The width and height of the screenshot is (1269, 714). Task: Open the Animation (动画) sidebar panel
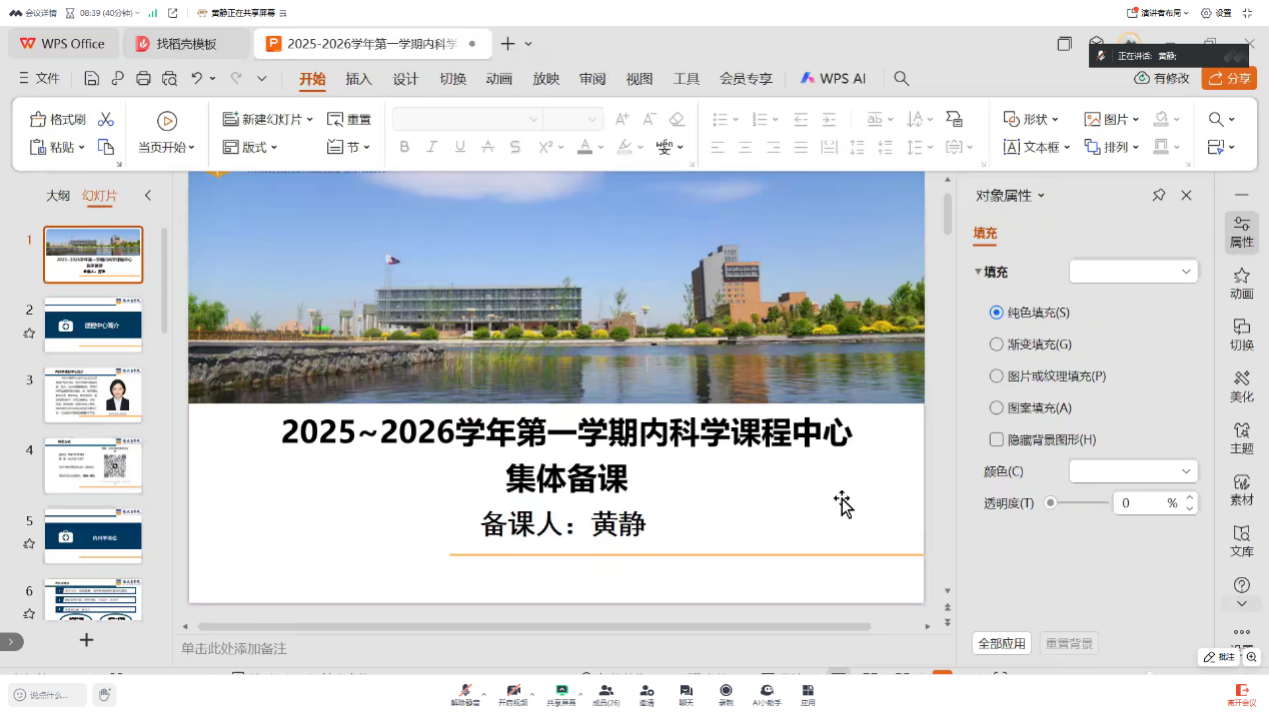coord(1241,283)
